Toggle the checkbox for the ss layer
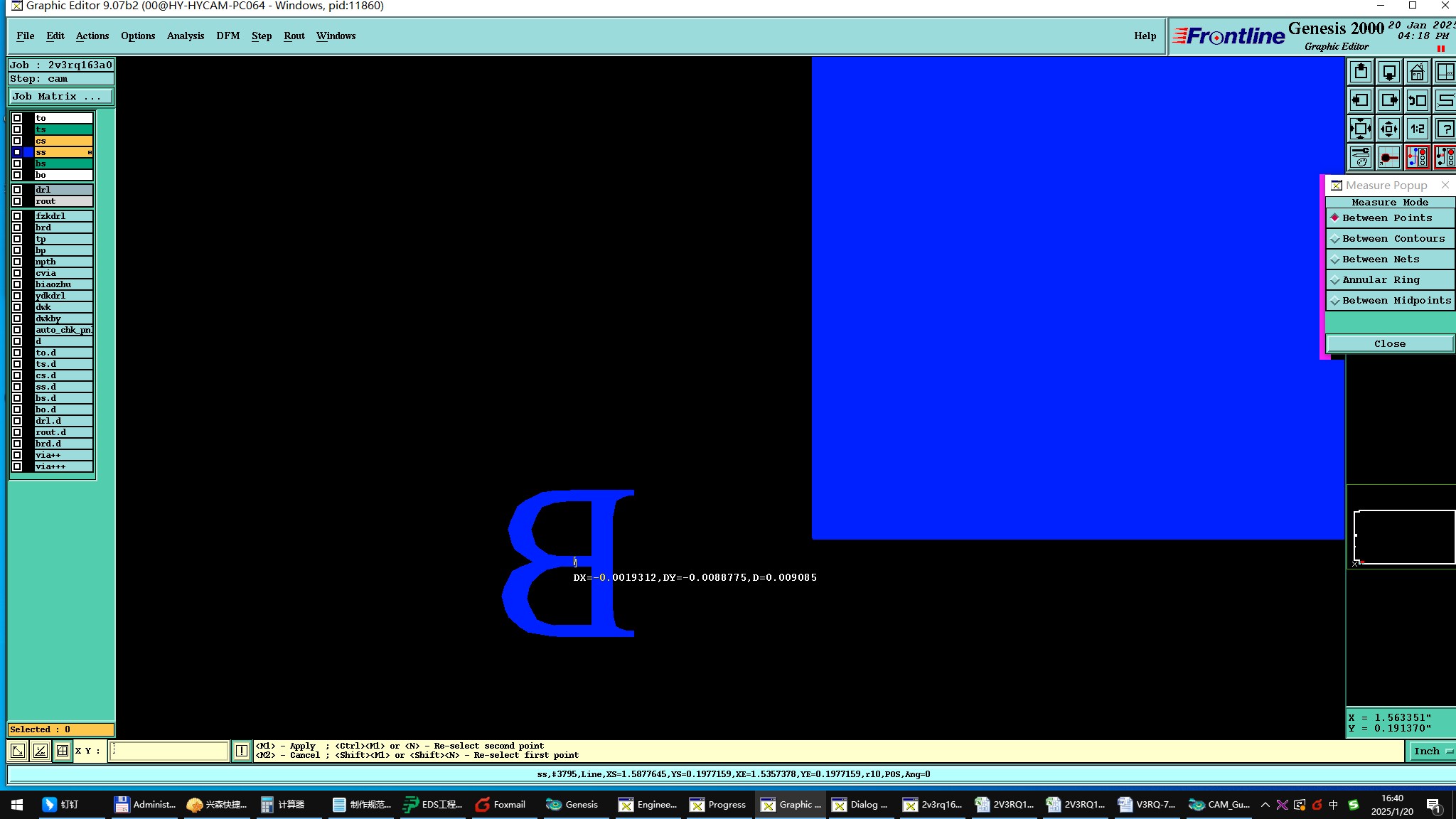The image size is (1456, 819). pos(17,152)
